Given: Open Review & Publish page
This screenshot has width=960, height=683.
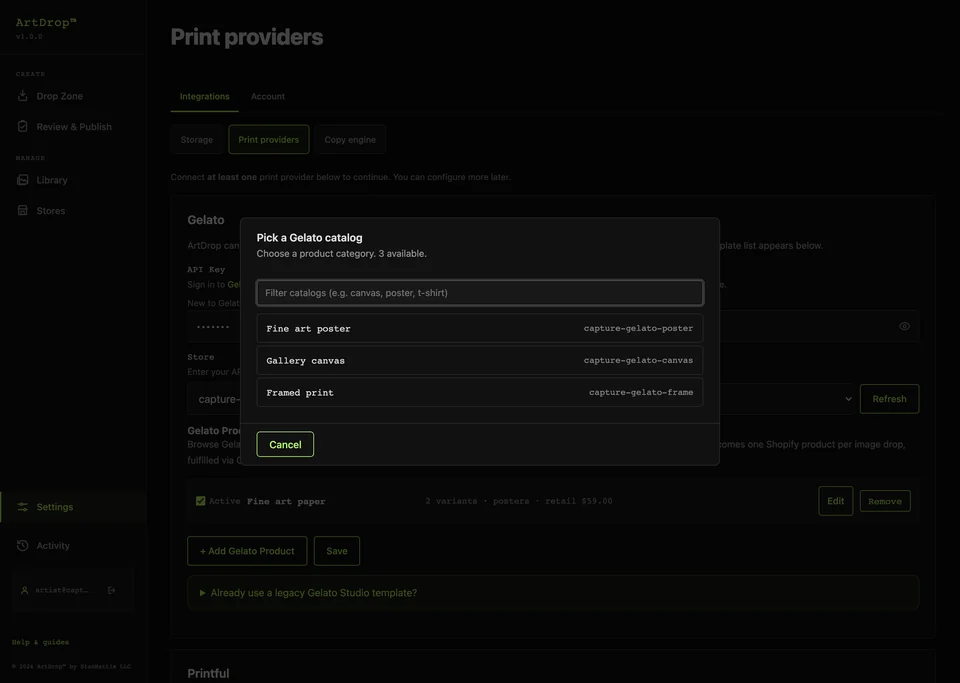Looking at the screenshot, I should [73, 127].
